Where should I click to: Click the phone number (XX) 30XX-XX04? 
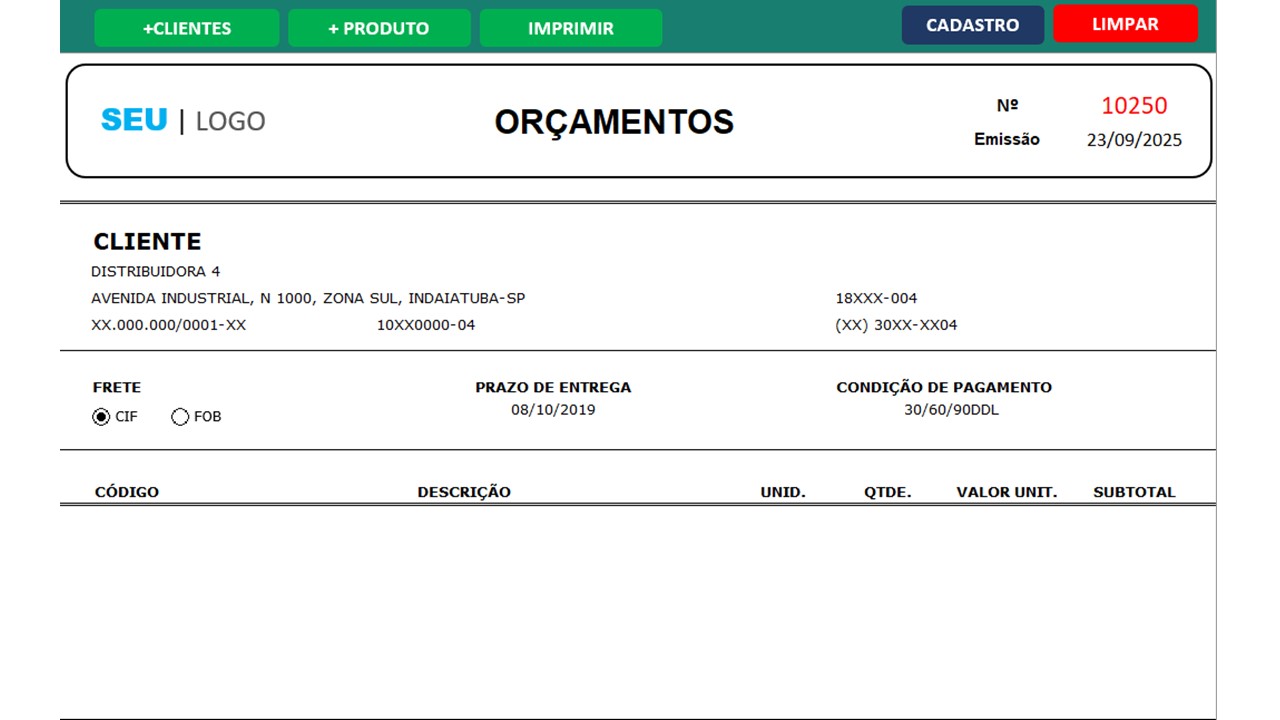(896, 325)
